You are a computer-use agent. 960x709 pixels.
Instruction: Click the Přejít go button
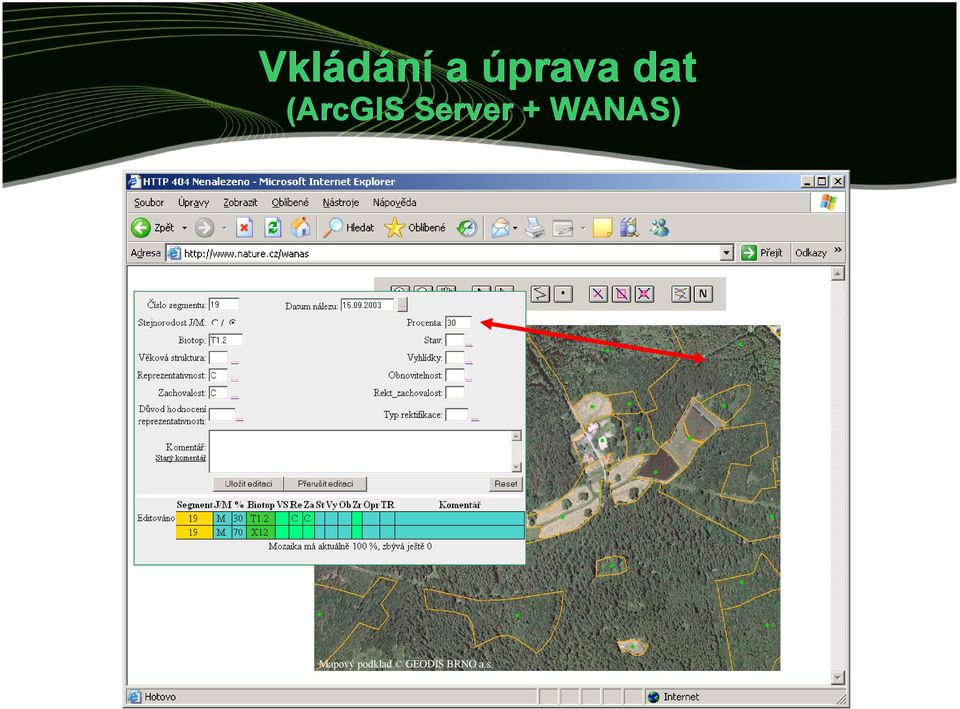(762, 253)
